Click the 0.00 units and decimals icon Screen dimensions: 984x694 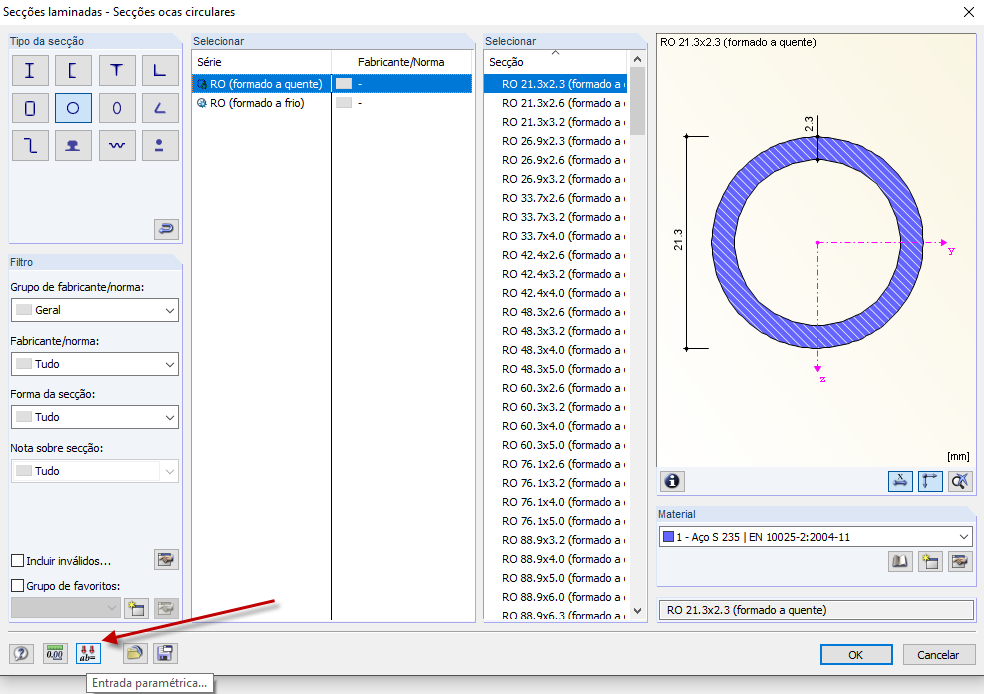[55, 654]
